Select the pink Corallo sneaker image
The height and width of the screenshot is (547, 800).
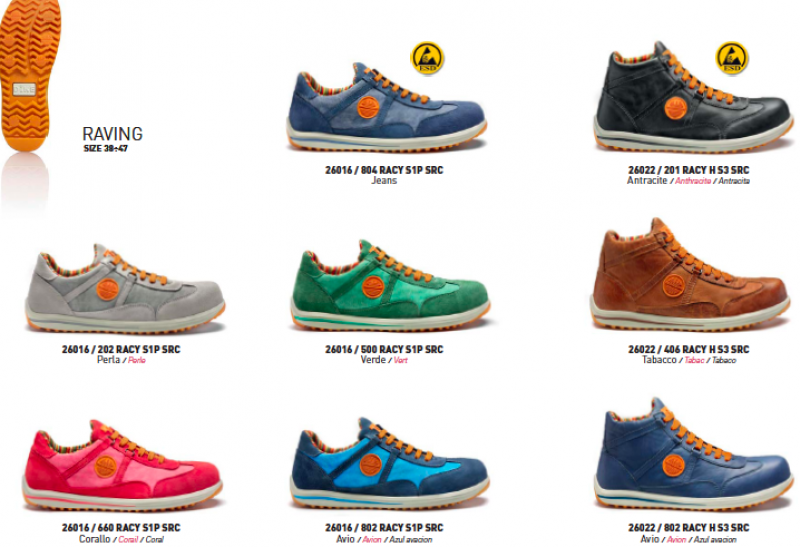(122, 465)
